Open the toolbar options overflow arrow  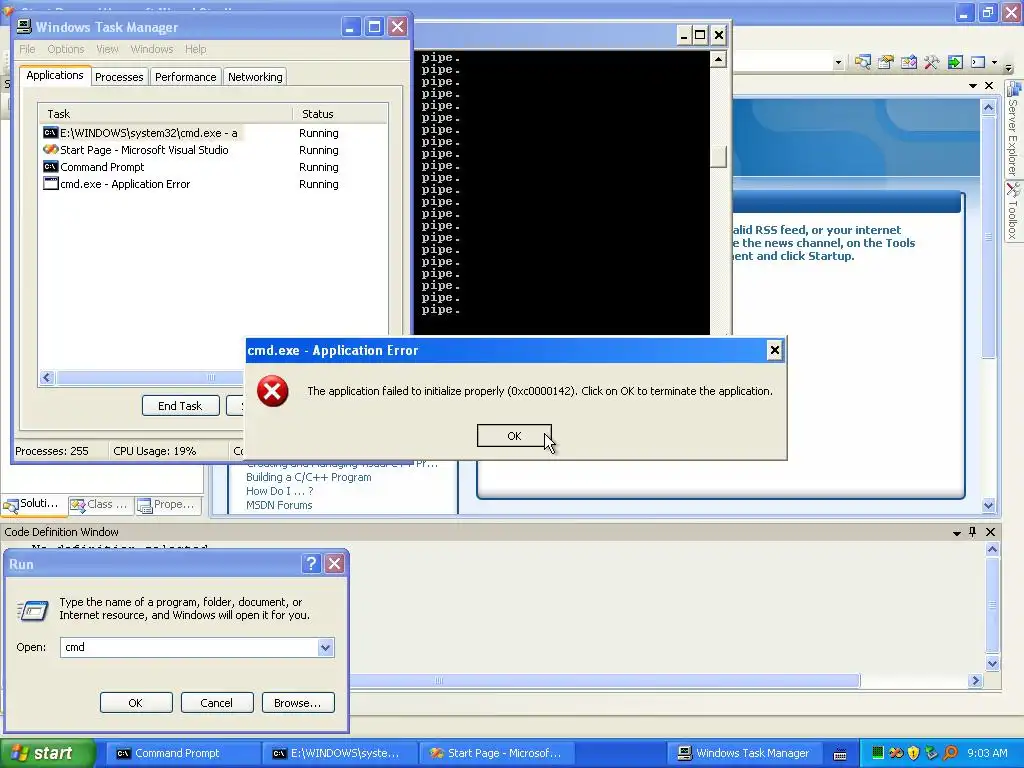pos(1009,66)
